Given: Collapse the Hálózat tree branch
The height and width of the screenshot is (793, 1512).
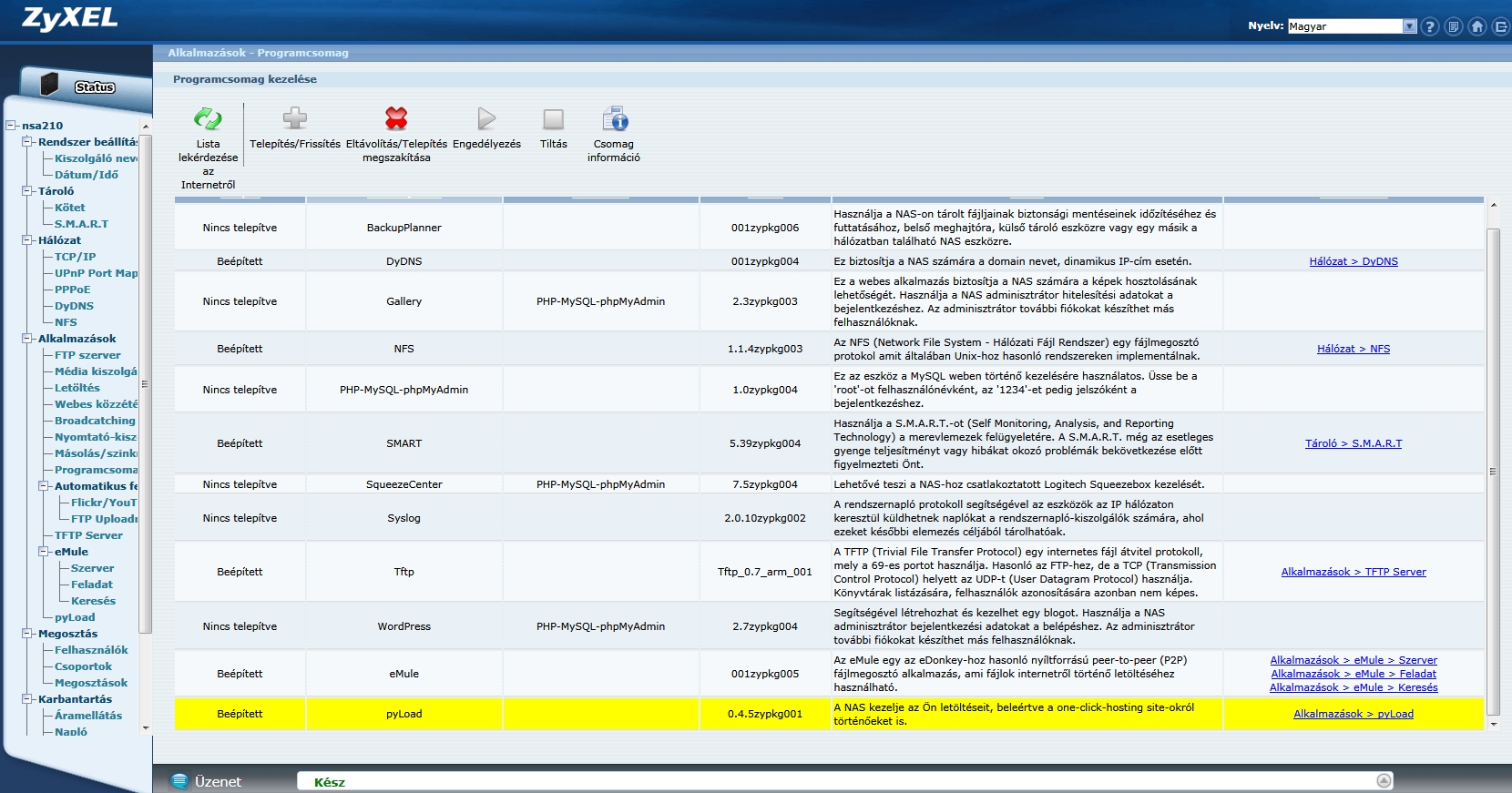Looking at the screenshot, I should pos(26,240).
